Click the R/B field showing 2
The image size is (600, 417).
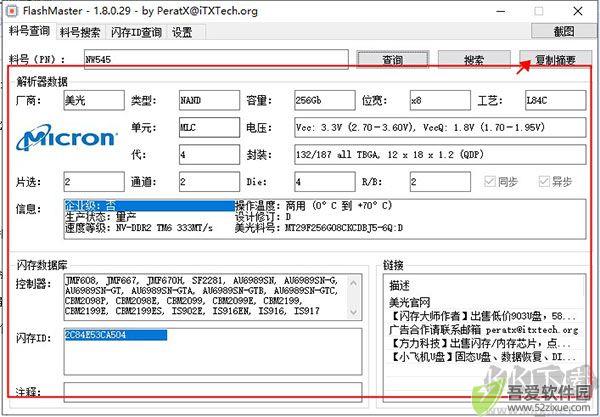pyautogui.click(x=440, y=182)
